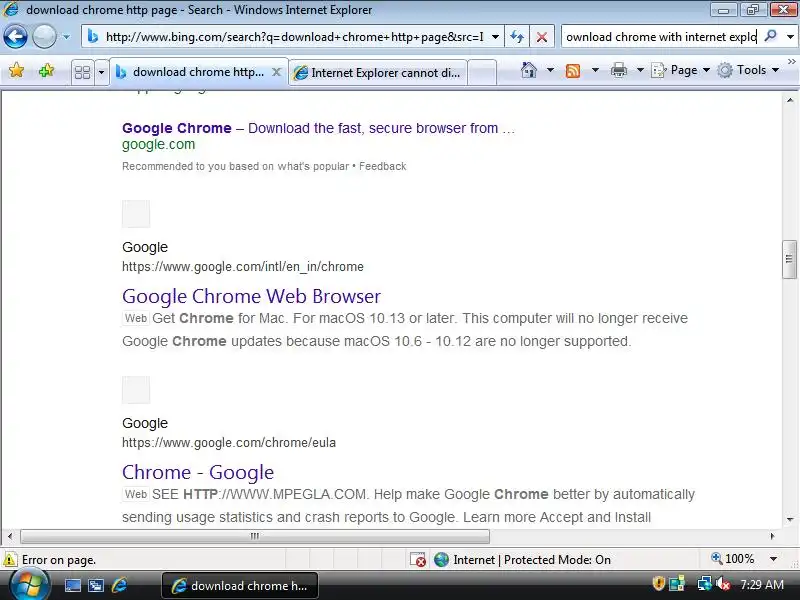The height and width of the screenshot is (600, 800).
Task: Open 'Chrome - Google' result link
Action: 198,472
